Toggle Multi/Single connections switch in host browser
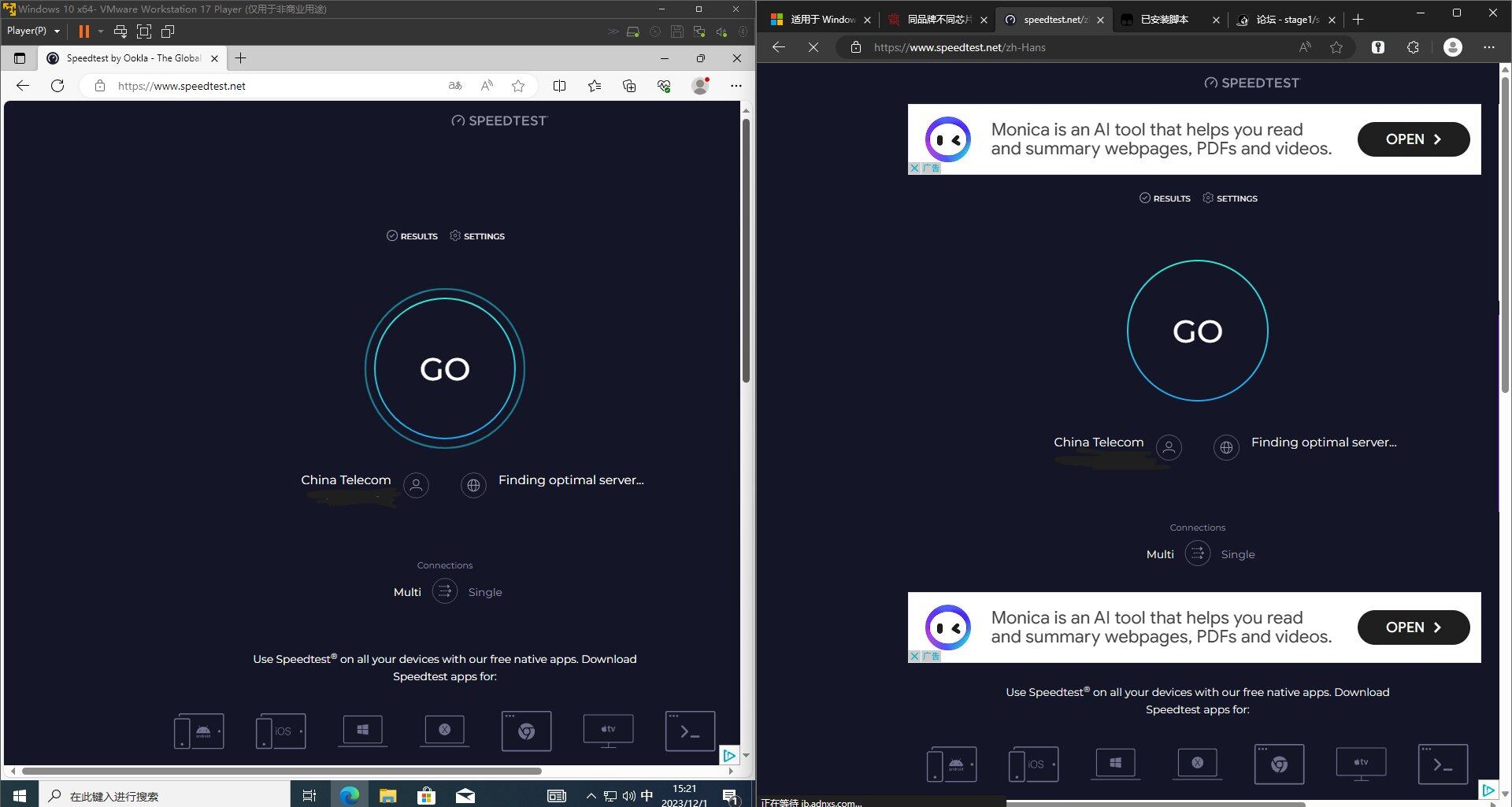 [x=1198, y=553]
